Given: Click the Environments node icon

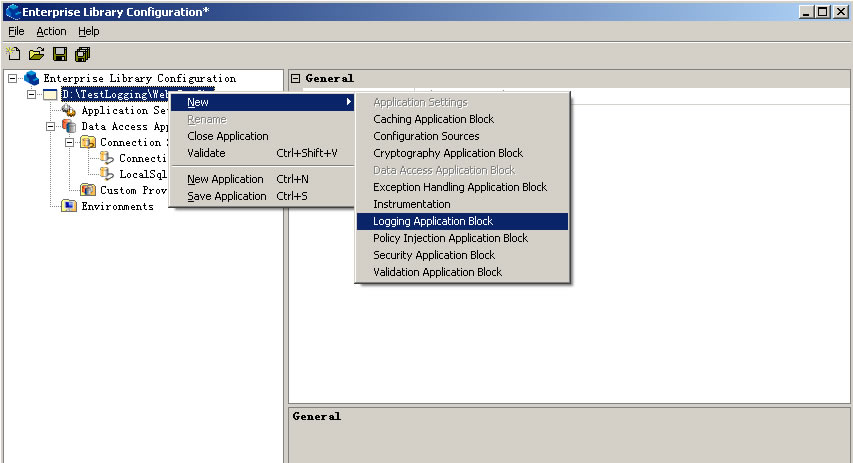Looking at the screenshot, I should [69, 206].
